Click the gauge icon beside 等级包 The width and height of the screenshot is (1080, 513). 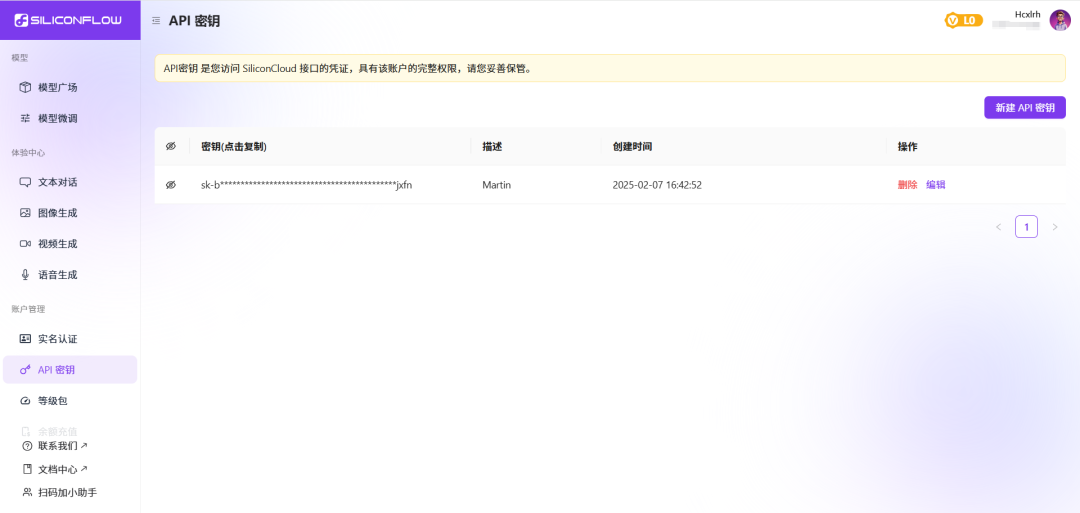(x=25, y=401)
